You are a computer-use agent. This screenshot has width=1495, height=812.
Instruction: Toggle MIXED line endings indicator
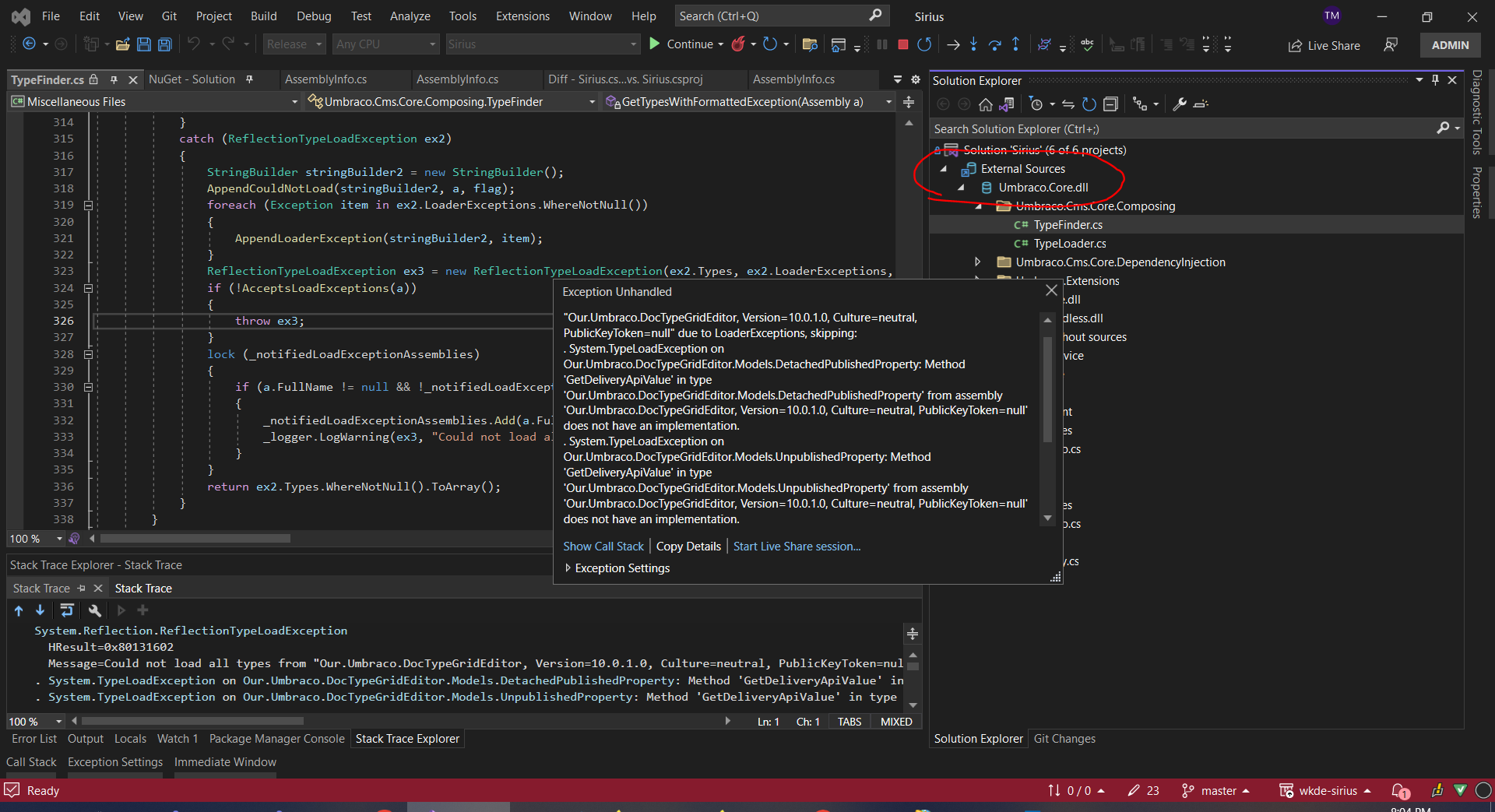(896, 722)
